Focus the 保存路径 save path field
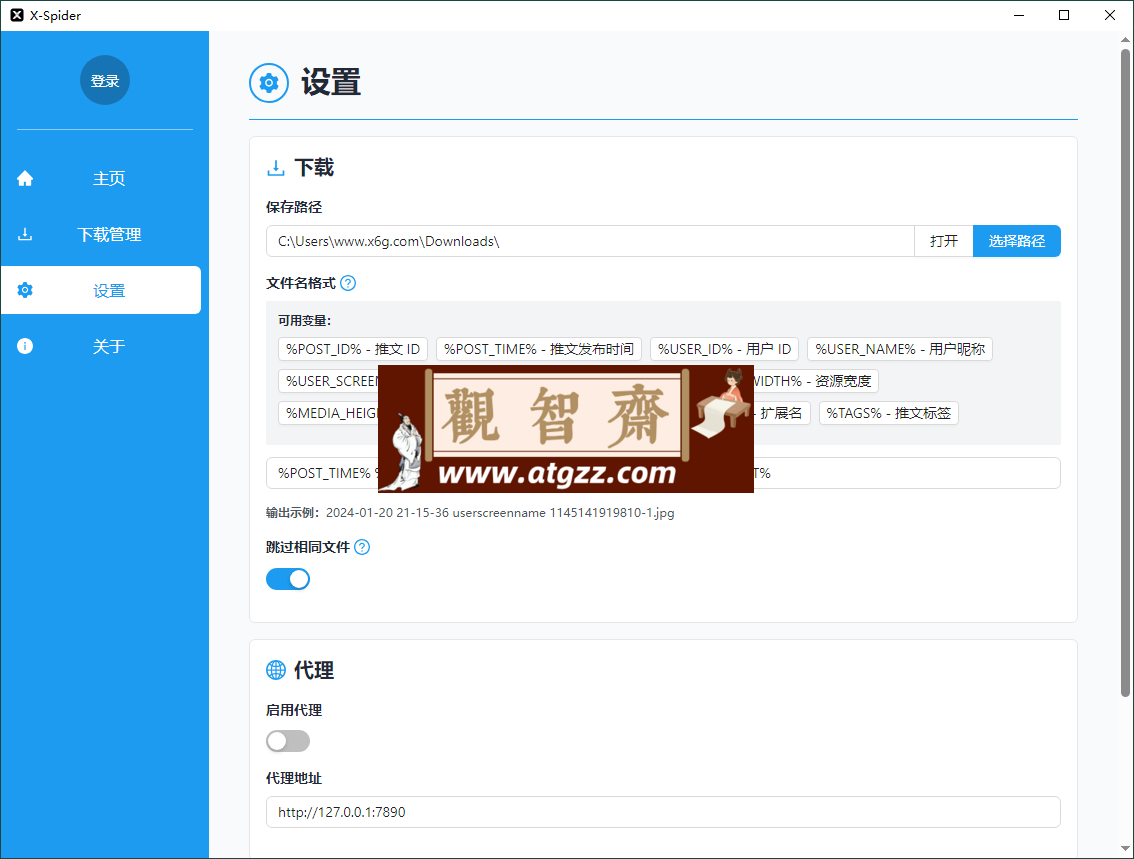Image resolution: width=1134 pixels, height=859 pixels. tap(590, 241)
